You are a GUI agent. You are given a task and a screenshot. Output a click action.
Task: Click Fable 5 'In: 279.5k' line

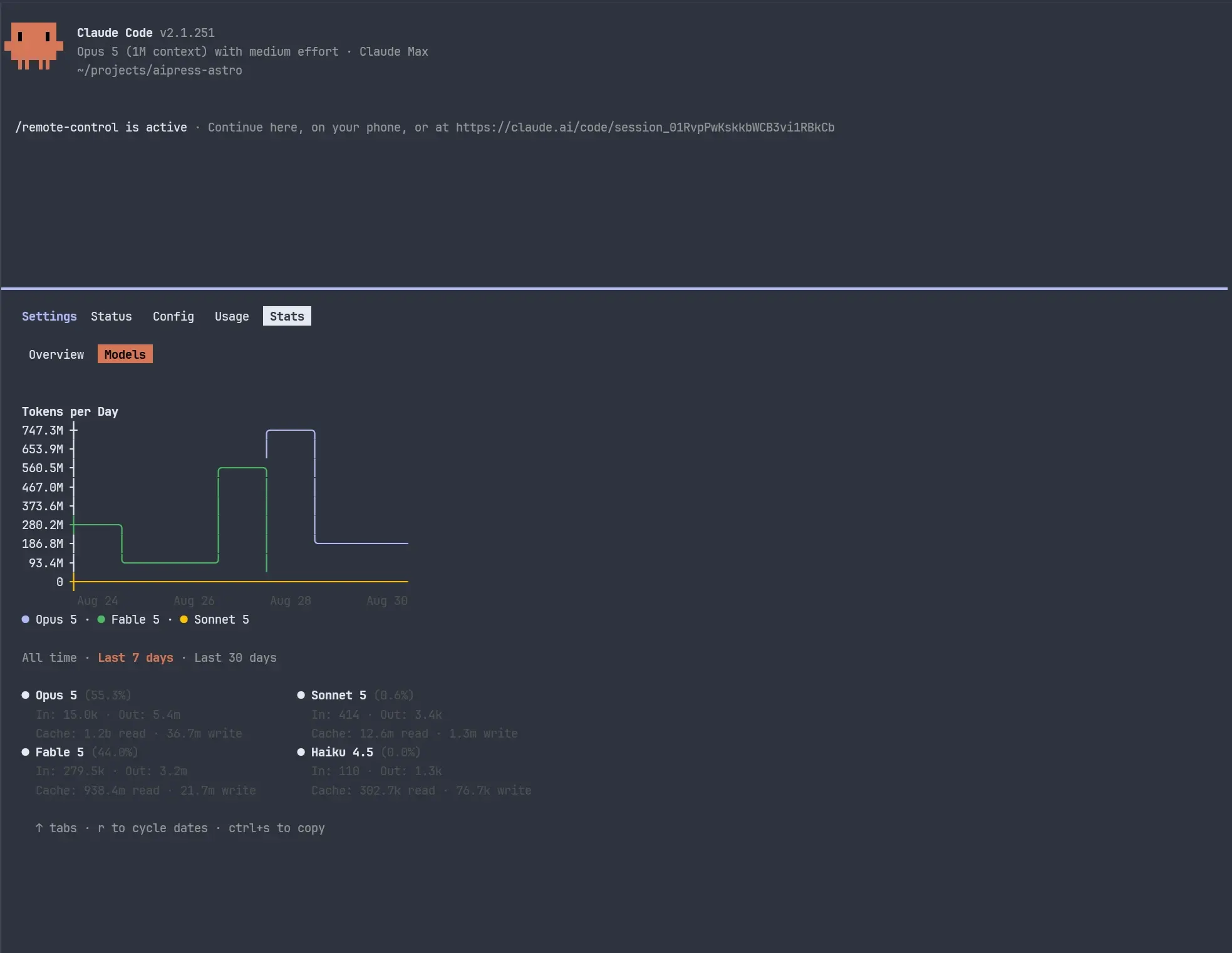click(x=111, y=771)
